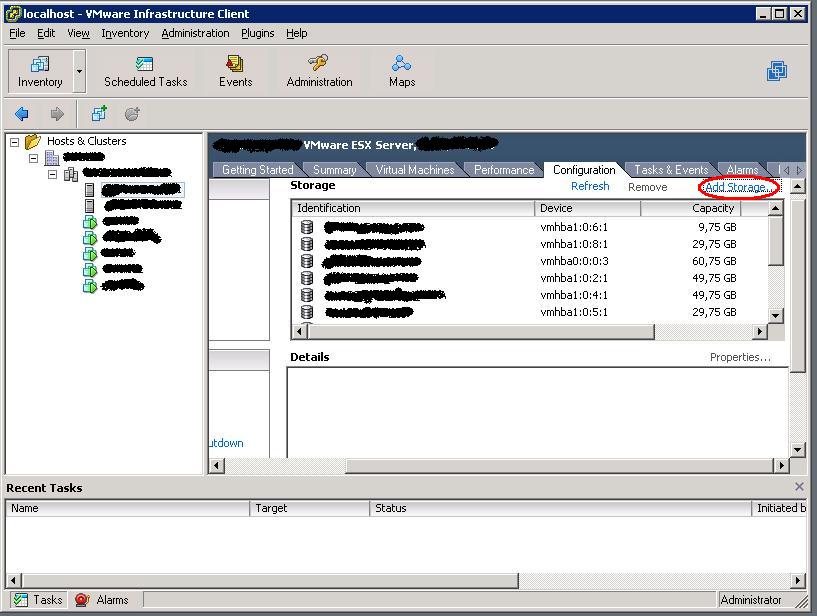Switch to the Performance tab
This screenshot has height=616, width=817.
[504, 170]
